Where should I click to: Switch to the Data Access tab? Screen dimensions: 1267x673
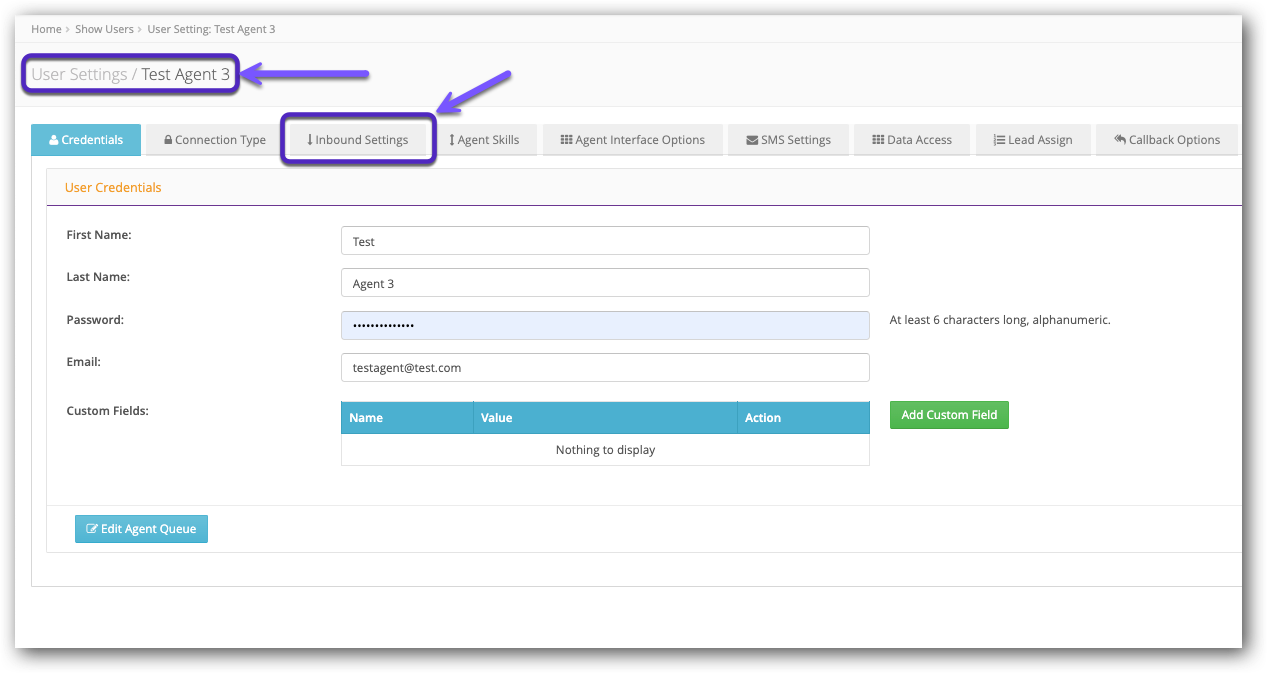point(911,140)
